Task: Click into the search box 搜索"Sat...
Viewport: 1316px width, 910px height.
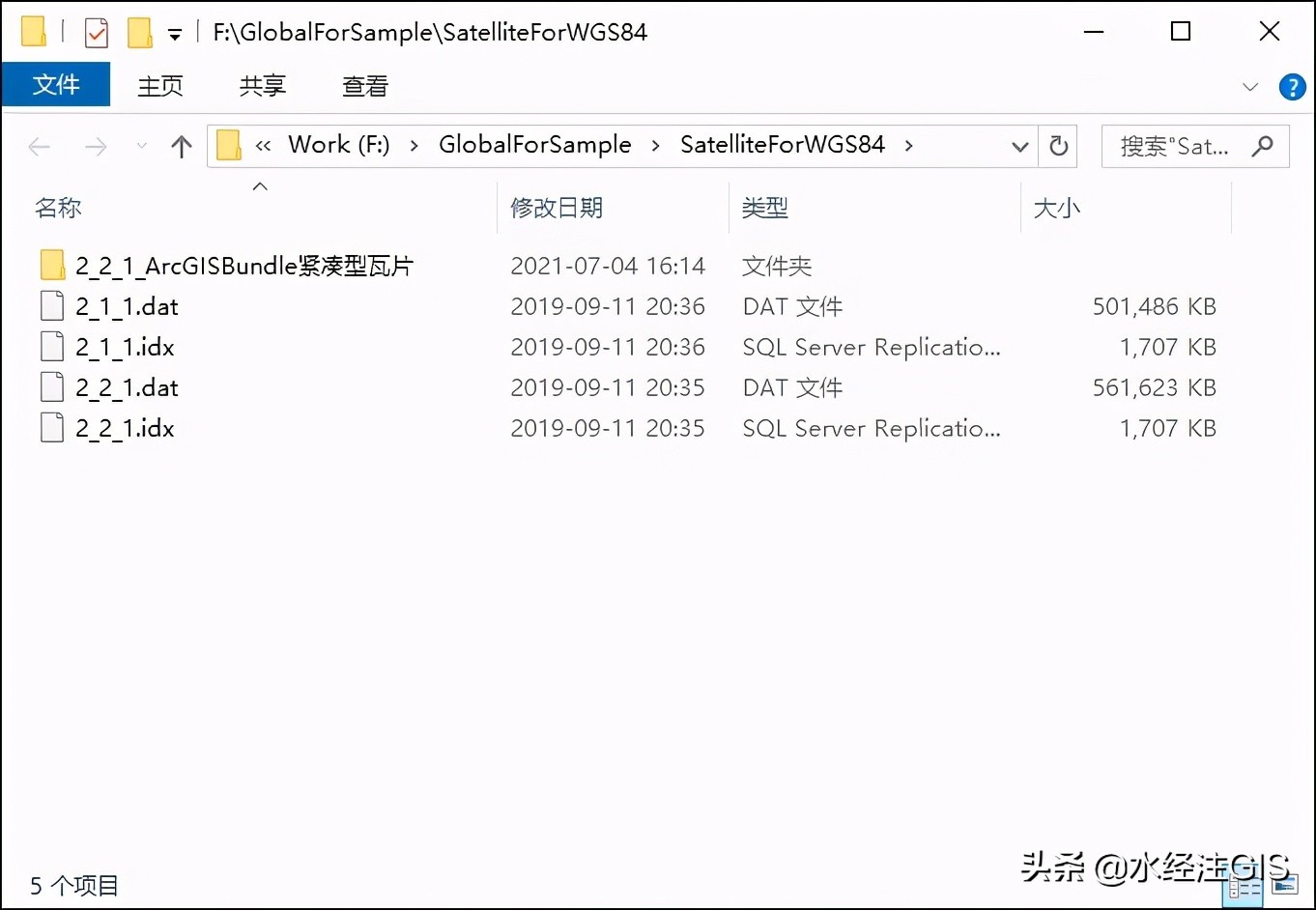Action: pyautogui.click(x=1174, y=146)
